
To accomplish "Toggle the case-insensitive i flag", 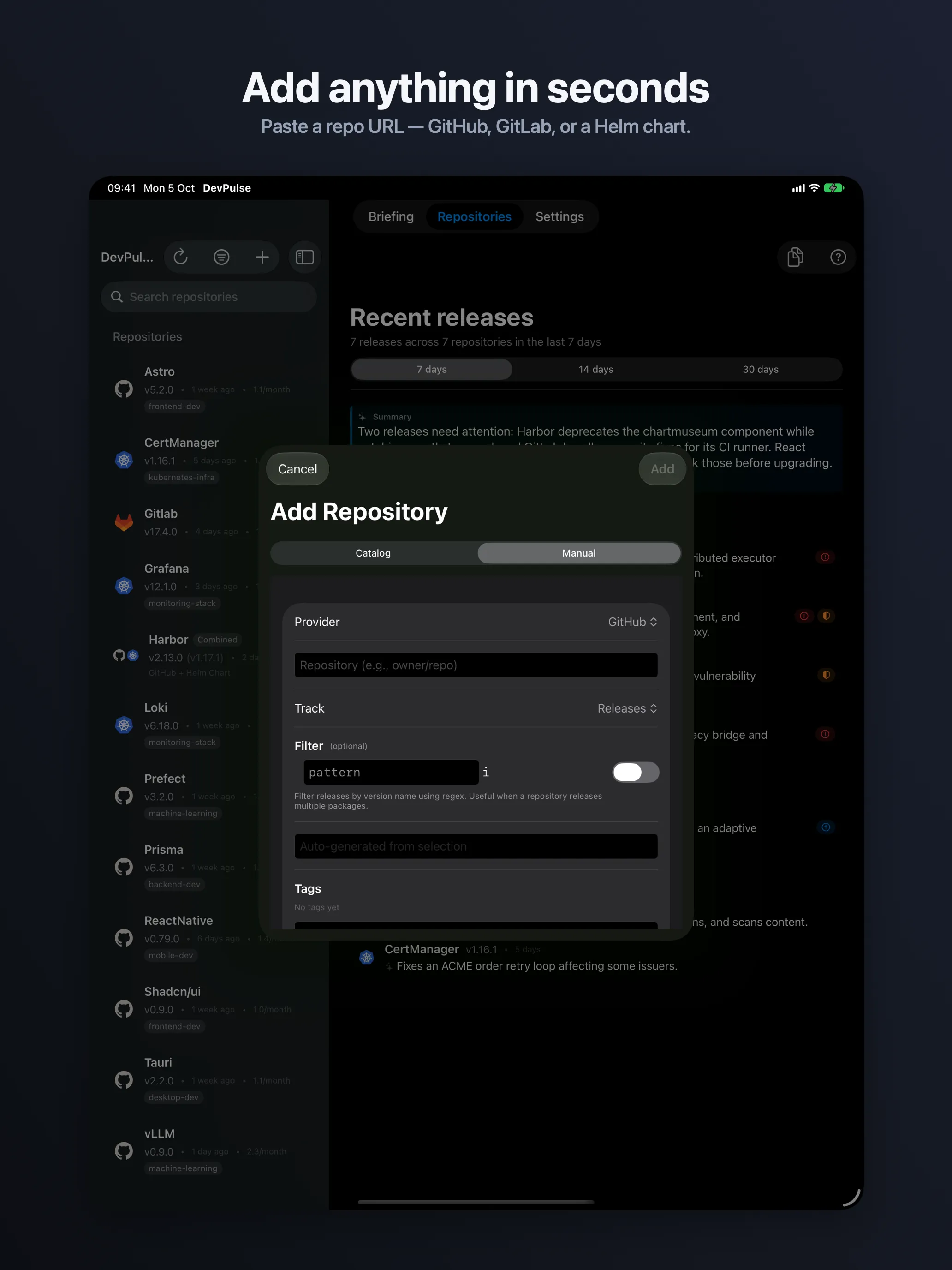I will point(486,772).
